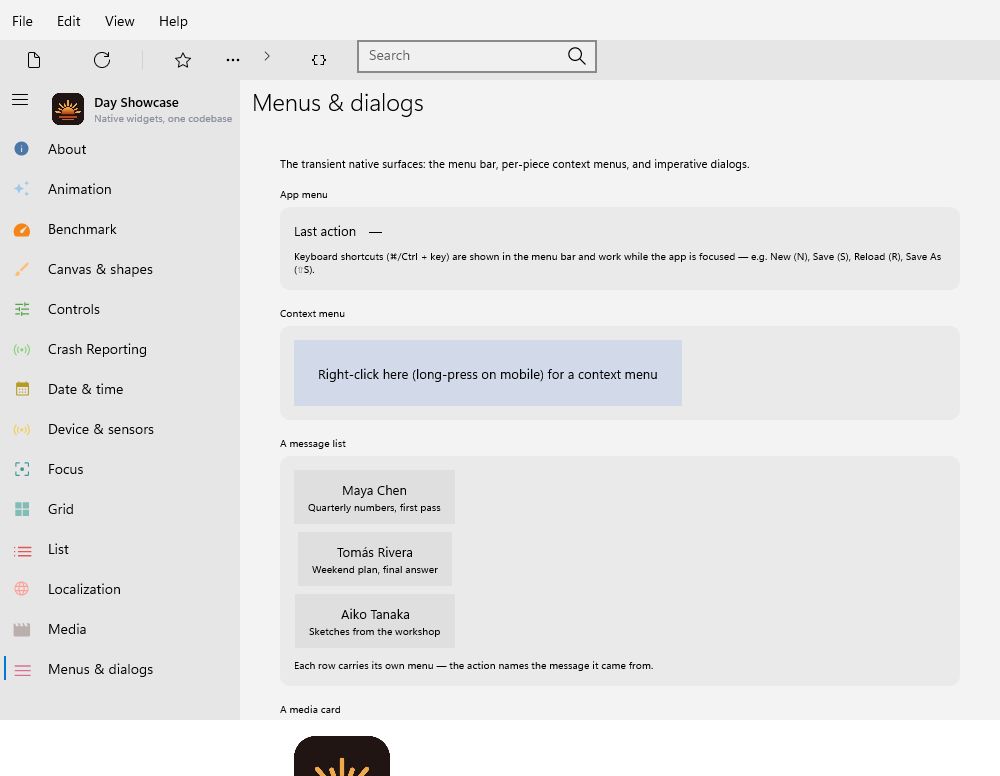Viewport: 1000px width, 776px height.
Task: Click the Day Showcase title text
Action: click(x=136, y=103)
